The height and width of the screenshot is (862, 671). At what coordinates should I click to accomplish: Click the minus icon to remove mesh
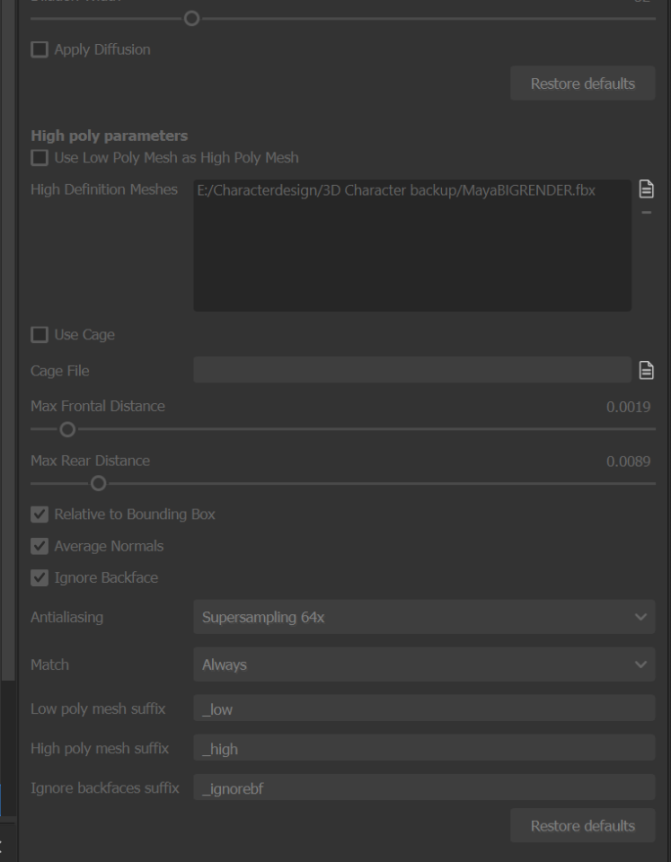click(646, 212)
